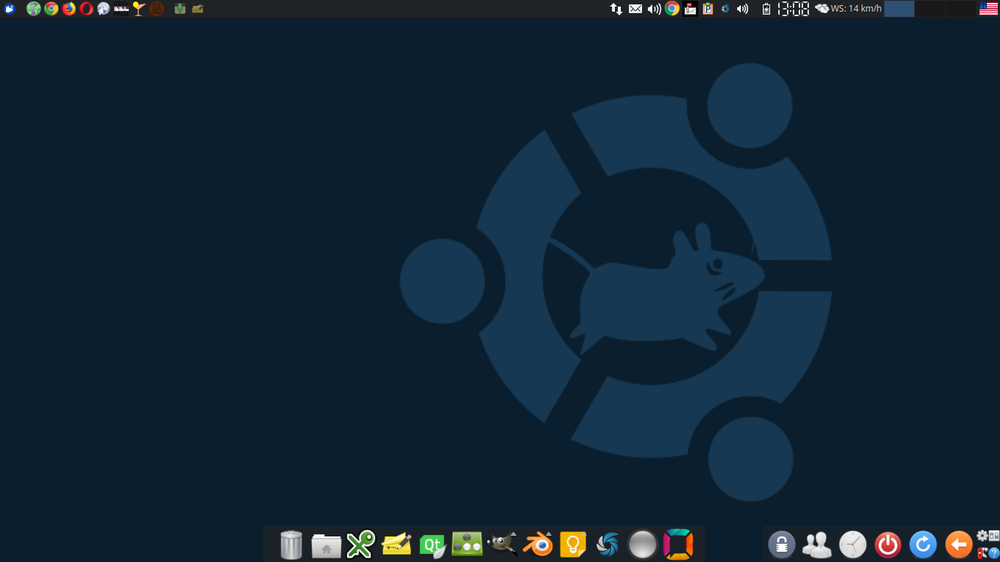Lock the screen with padlock button

pyautogui.click(x=781, y=545)
